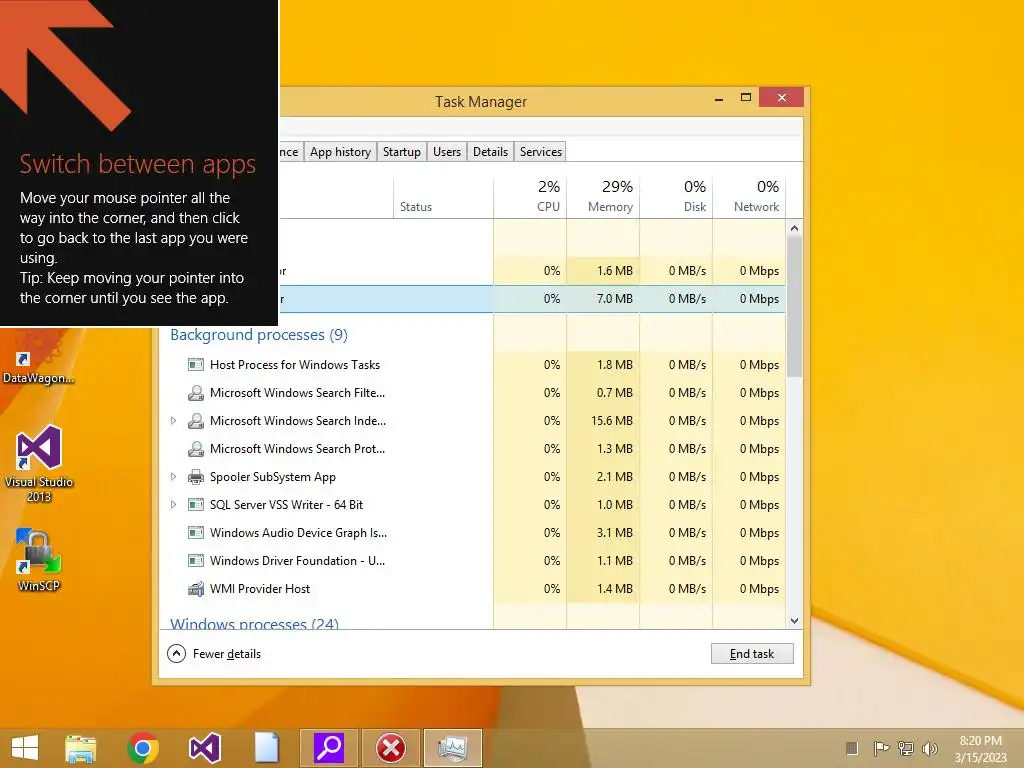Image resolution: width=1024 pixels, height=768 pixels.
Task: Click the clock showing 8:20 PM
Action: coord(980,748)
